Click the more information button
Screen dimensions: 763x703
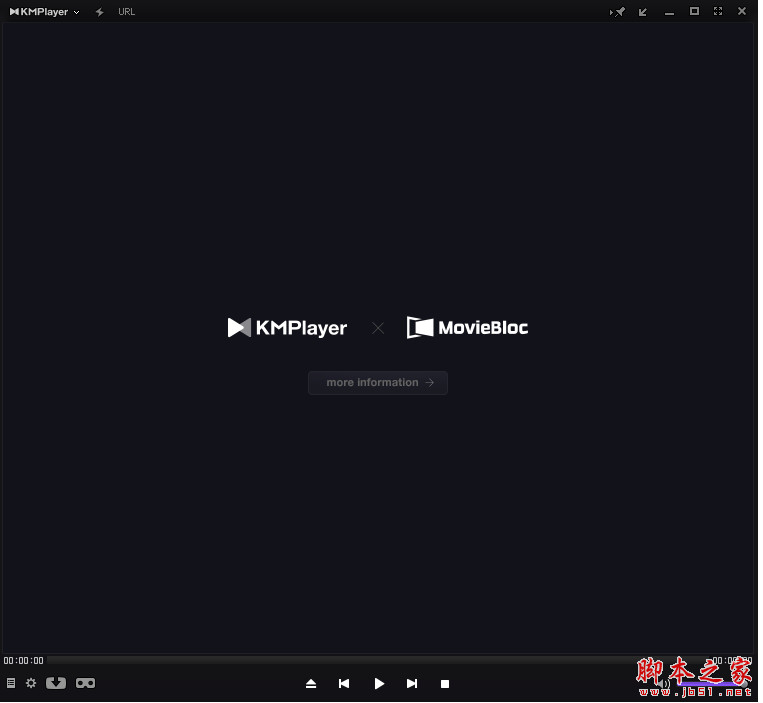(378, 383)
